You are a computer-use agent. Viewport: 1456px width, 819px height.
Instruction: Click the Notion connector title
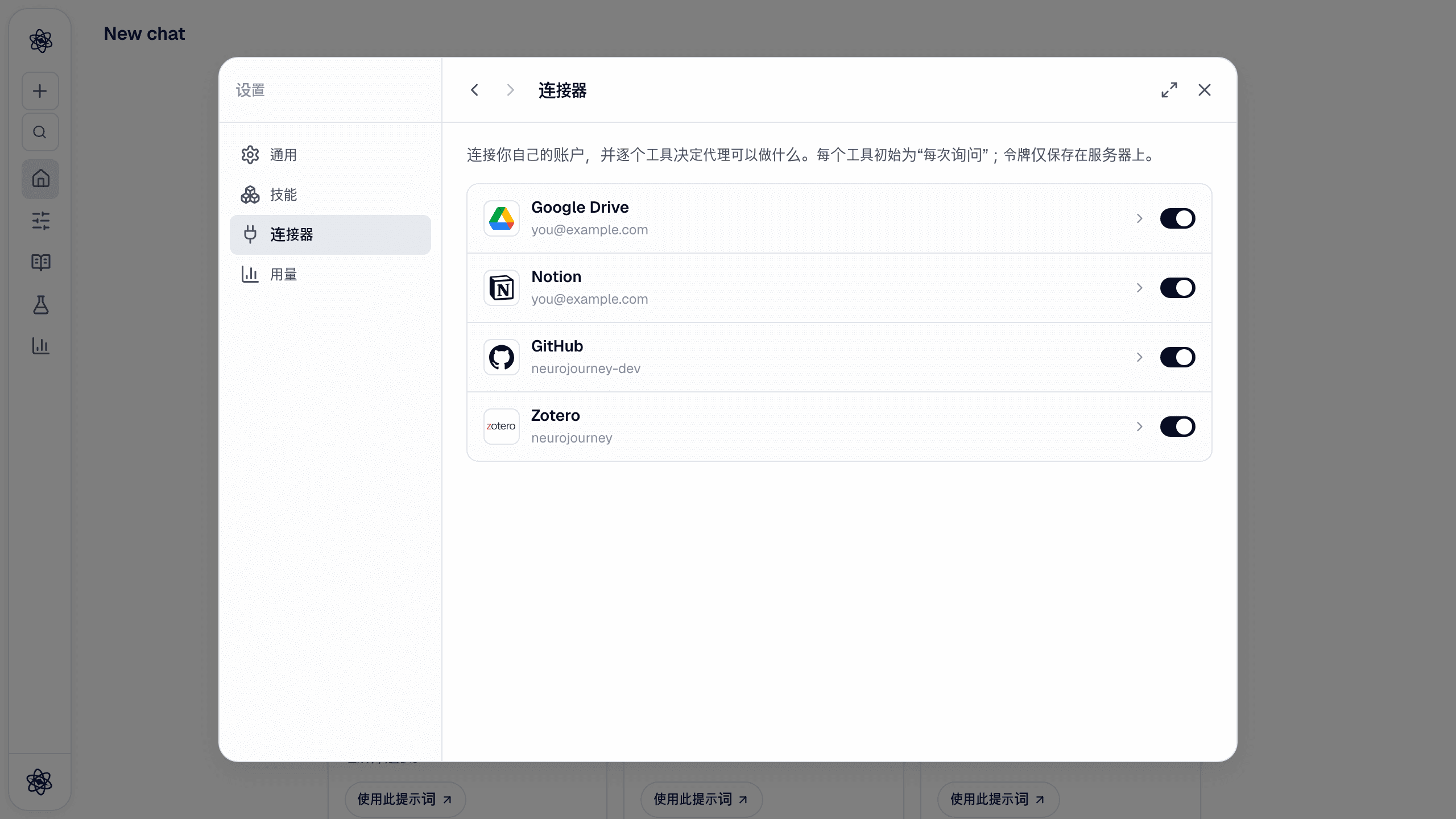pyautogui.click(x=556, y=277)
